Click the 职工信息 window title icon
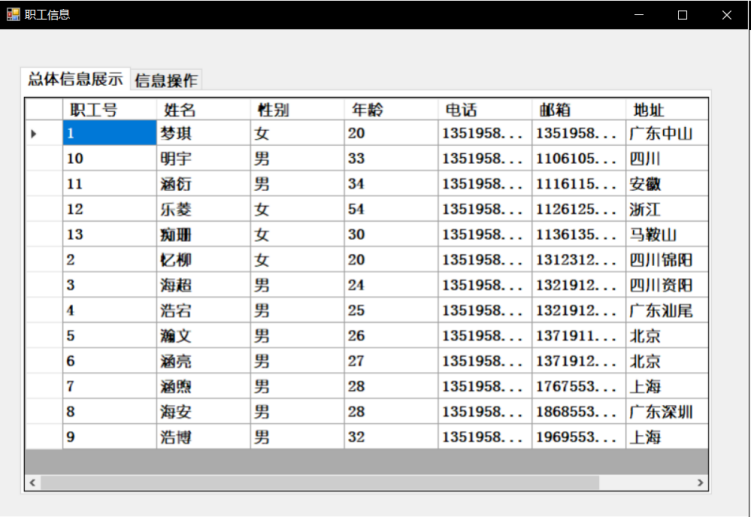The height and width of the screenshot is (518, 752). [x=13, y=14]
